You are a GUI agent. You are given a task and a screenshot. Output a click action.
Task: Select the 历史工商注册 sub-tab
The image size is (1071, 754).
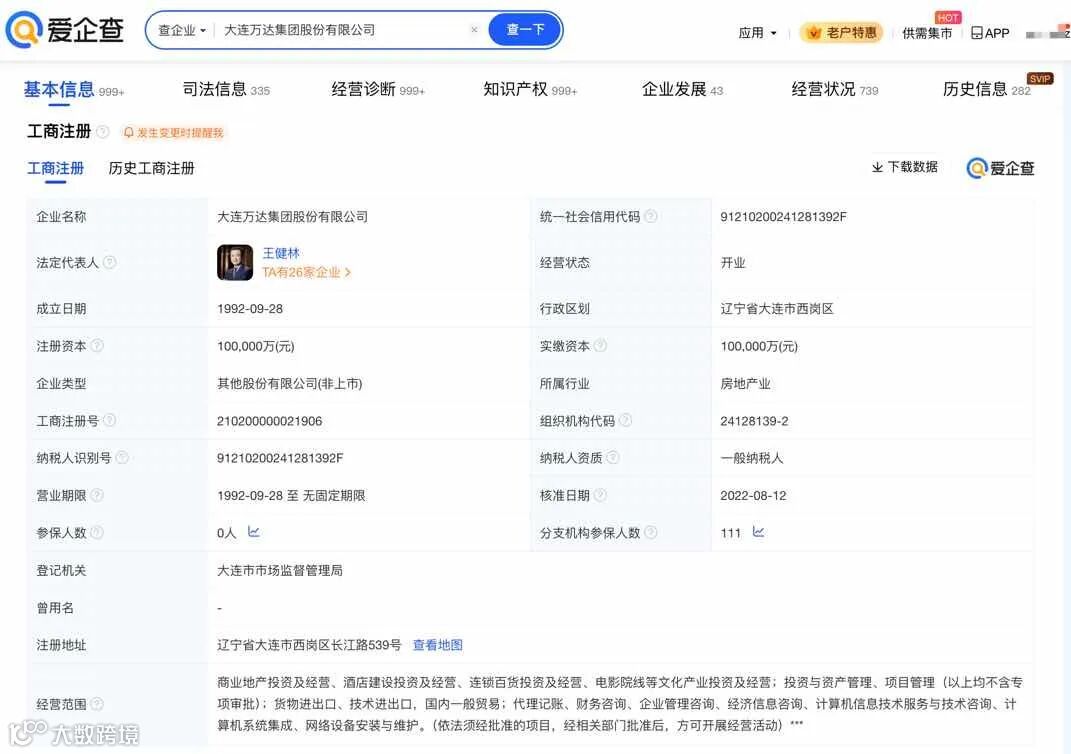click(152, 168)
